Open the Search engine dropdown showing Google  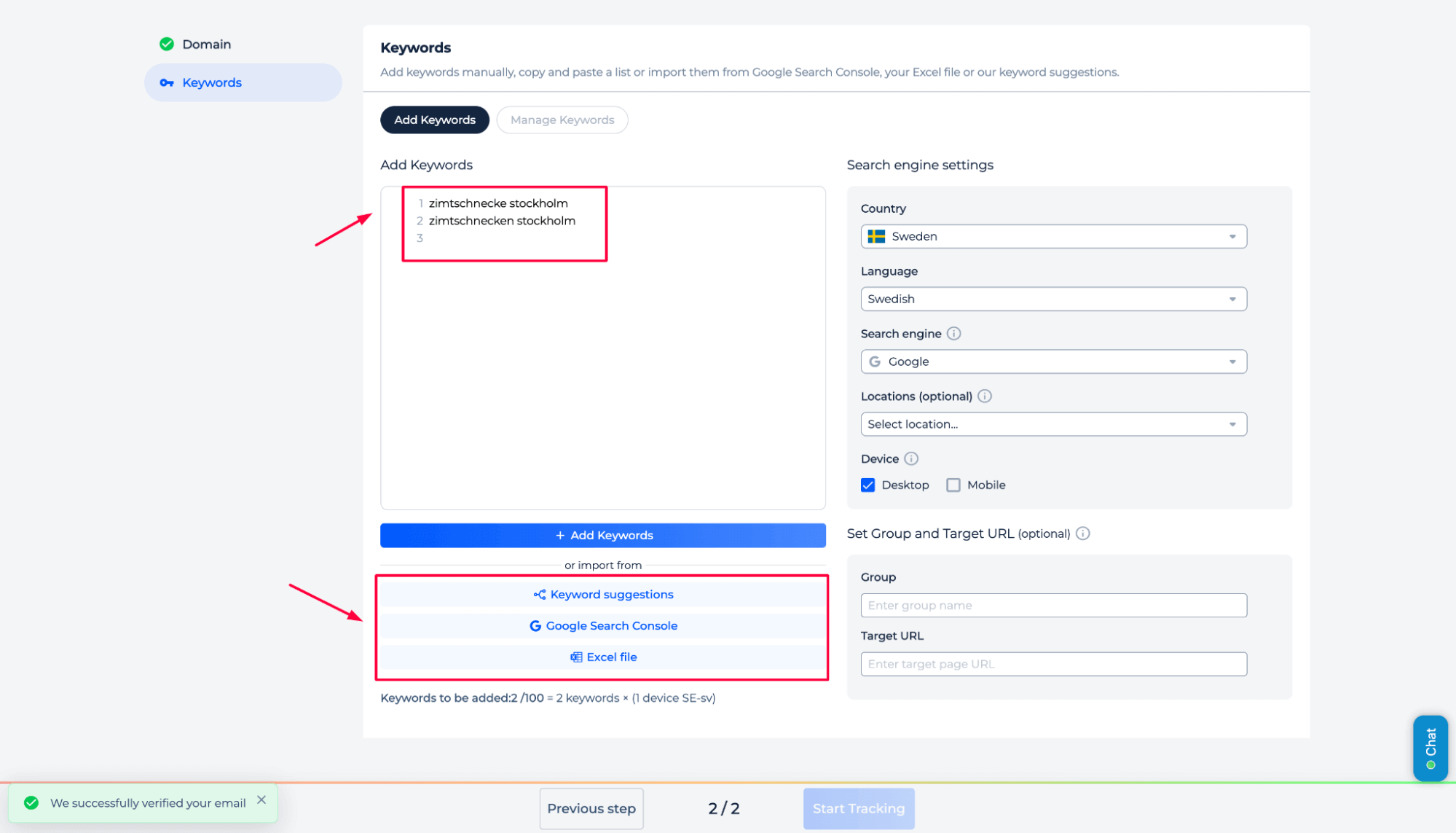1053,362
